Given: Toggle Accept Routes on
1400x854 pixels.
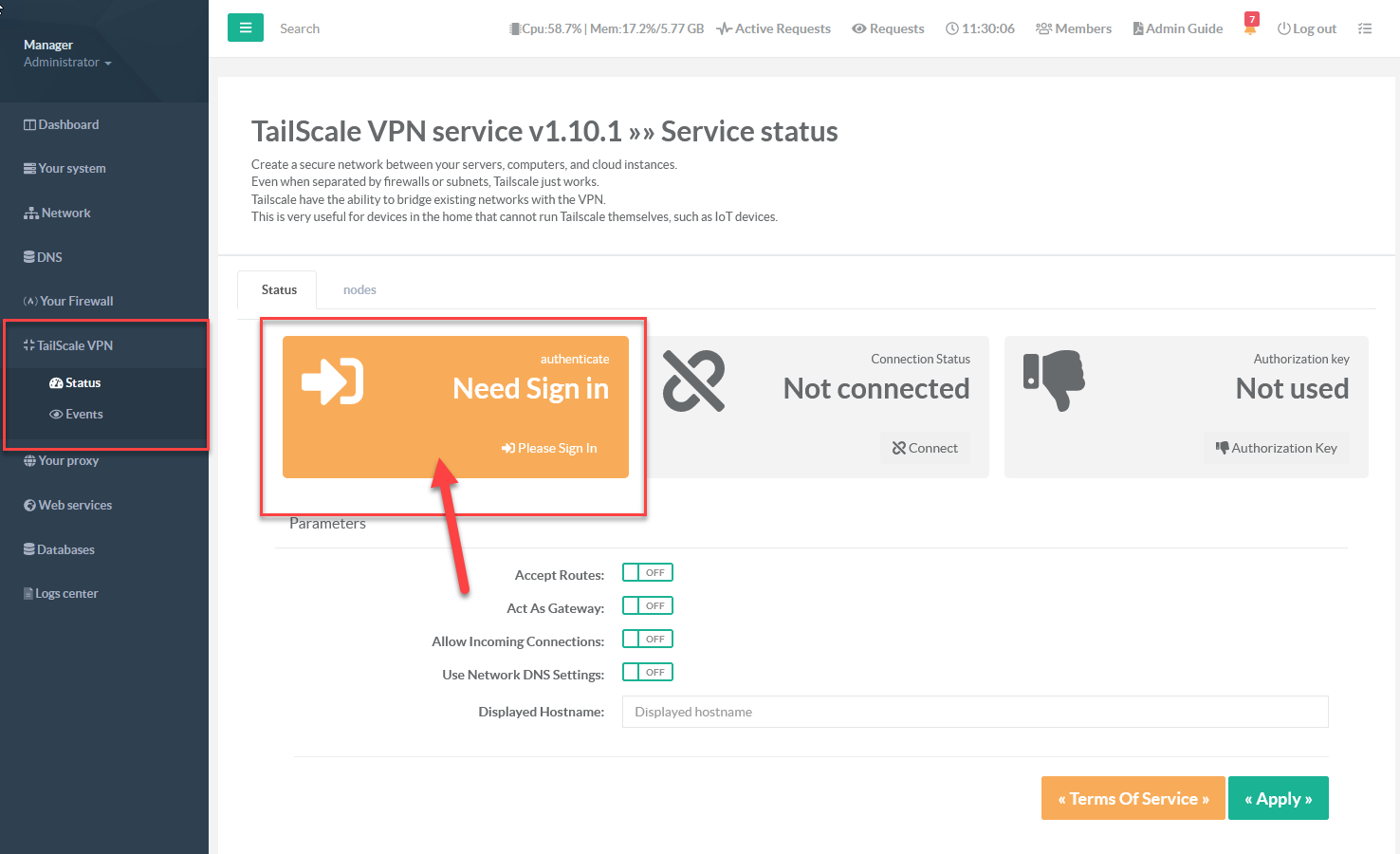Looking at the screenshot, I should click(x=648, y=572).
